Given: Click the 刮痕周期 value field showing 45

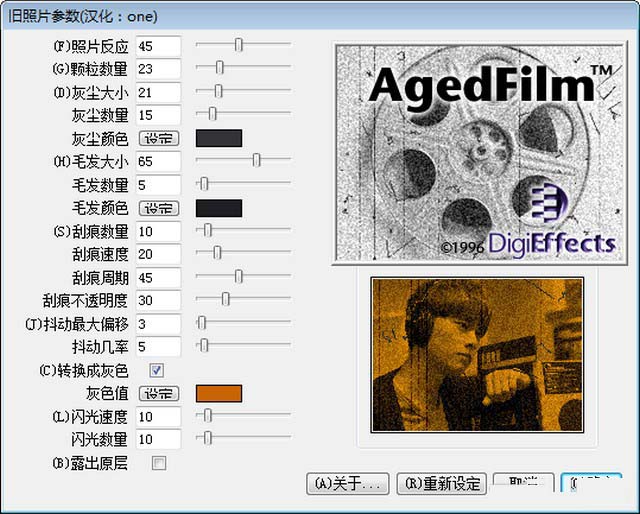Looking at the screenshot, I should [x=158, y=278].
